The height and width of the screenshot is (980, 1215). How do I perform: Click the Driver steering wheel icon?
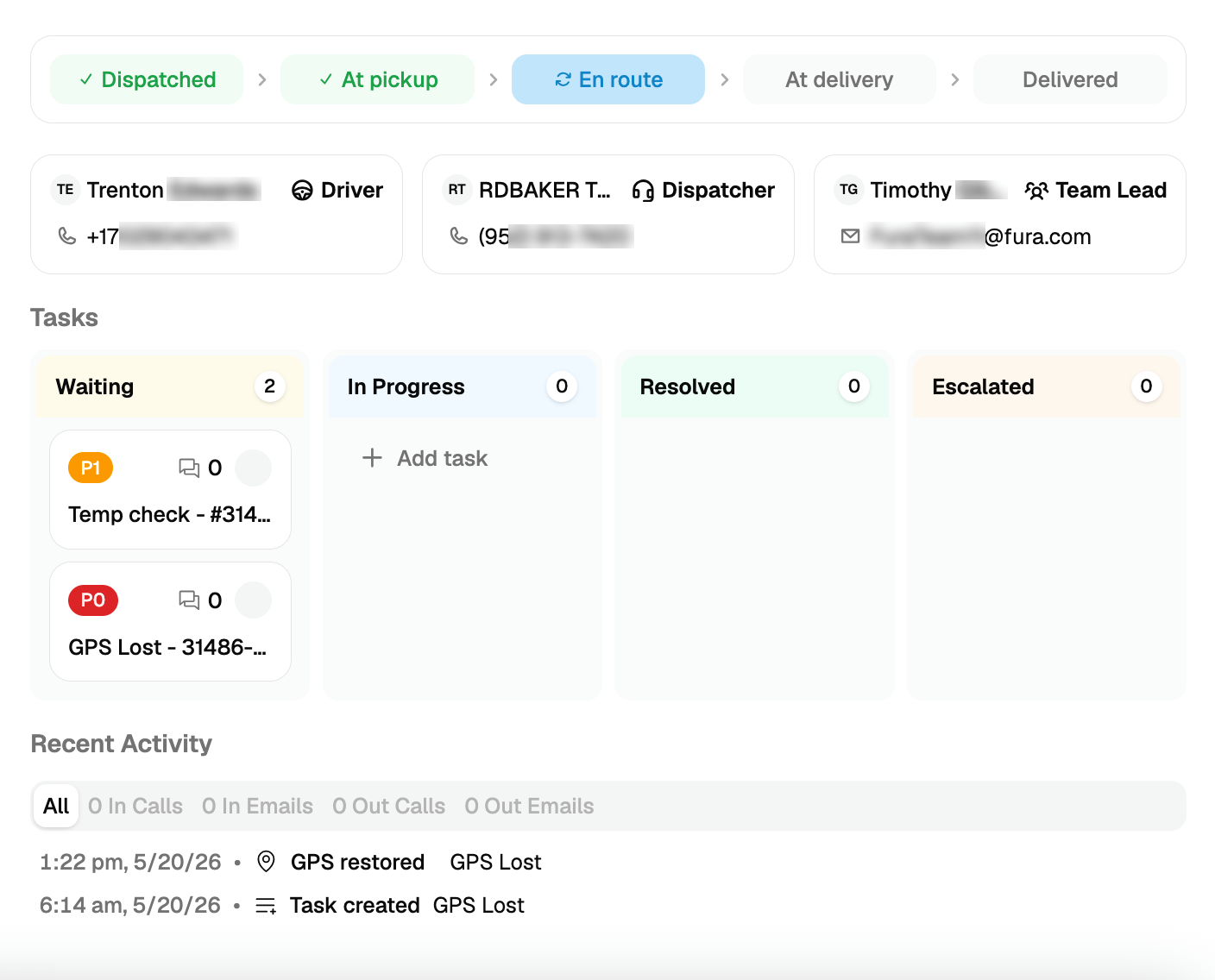coord(302,190)
